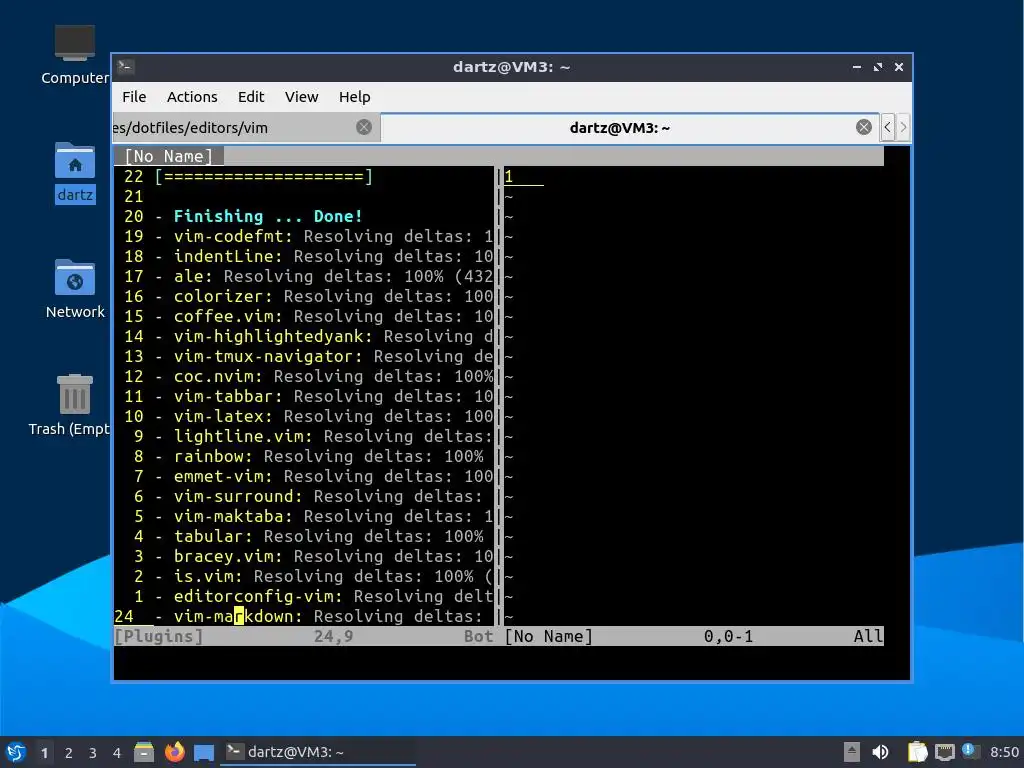
Task: Select the dartz@VM3 terminal tab
Action: [629, 127]
